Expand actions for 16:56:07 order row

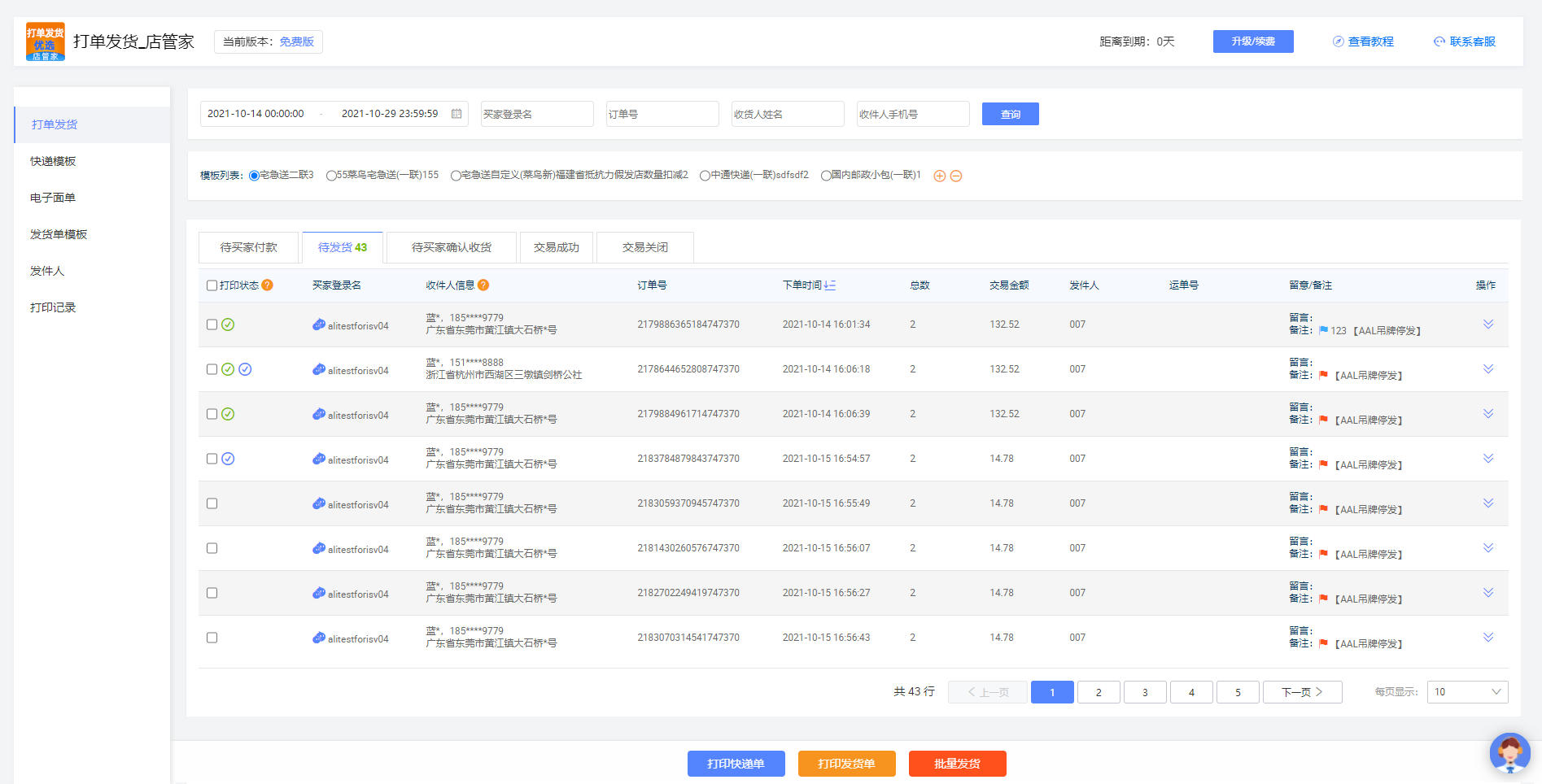pyautogui.click(x=1488, y=548)
